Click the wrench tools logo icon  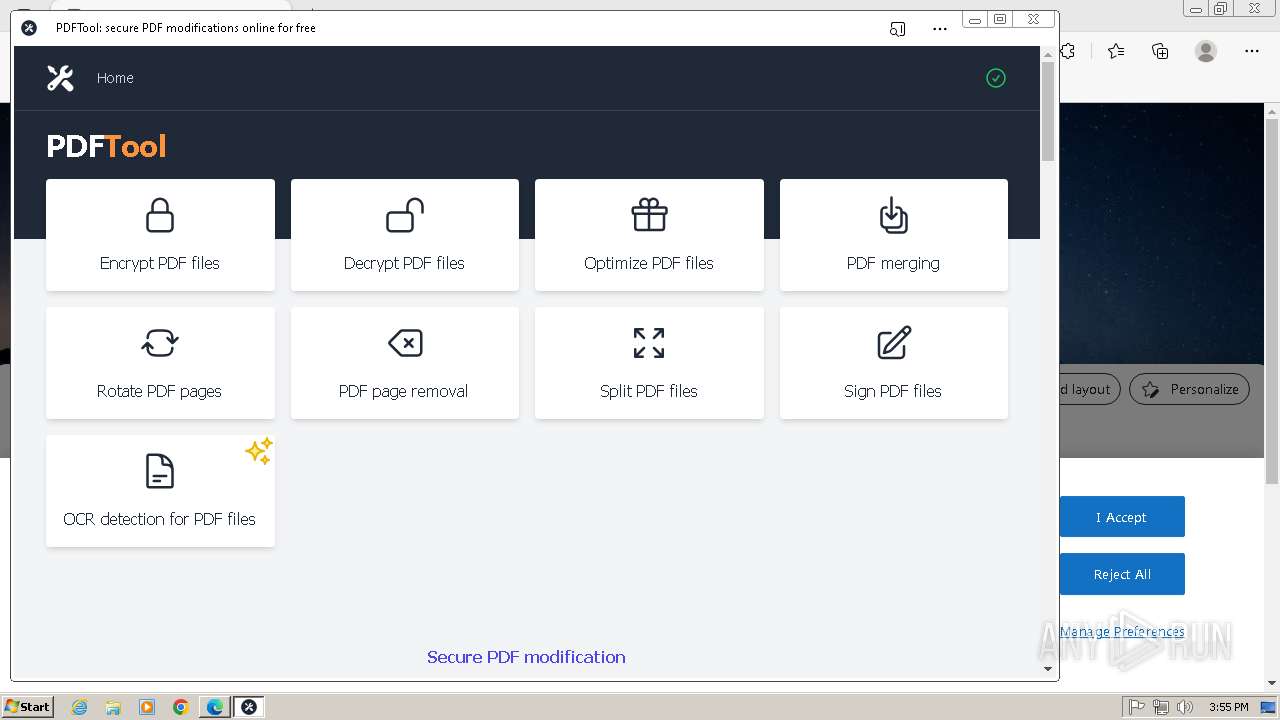pos(60,78)
